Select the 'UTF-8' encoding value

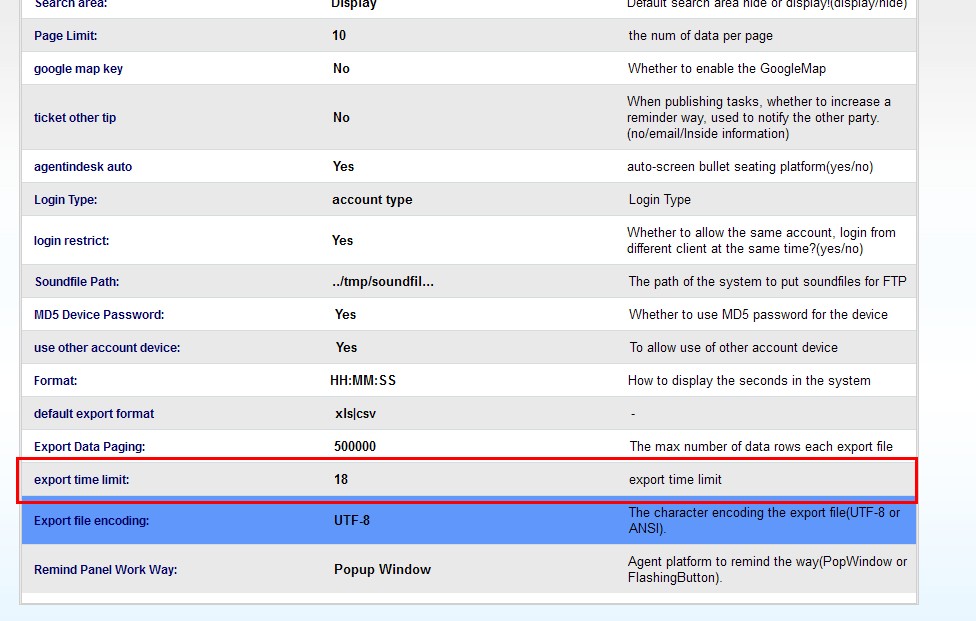tap(352, 521)
